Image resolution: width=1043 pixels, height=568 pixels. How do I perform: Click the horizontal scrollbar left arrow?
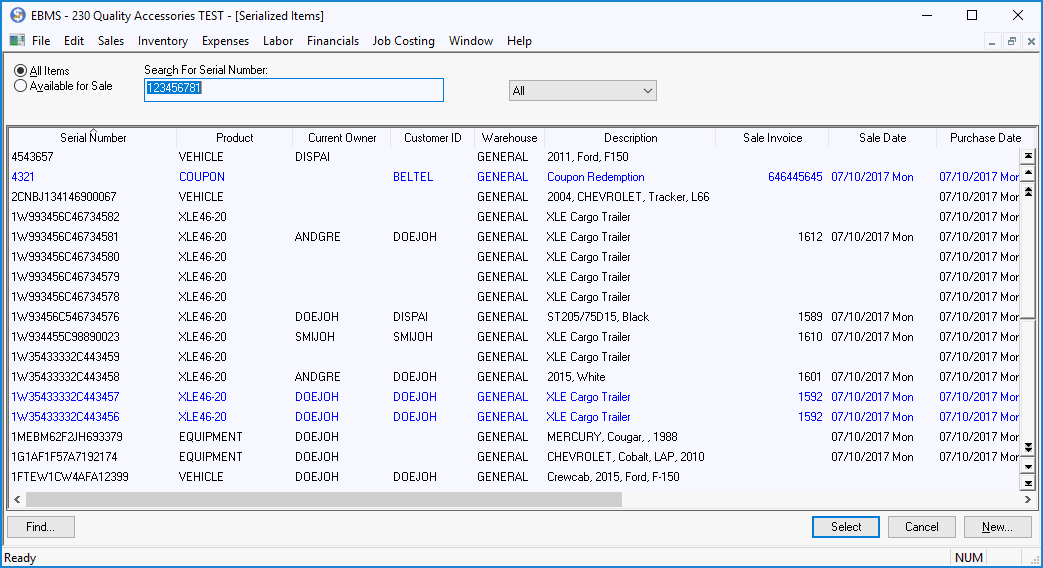pos(17,499)
